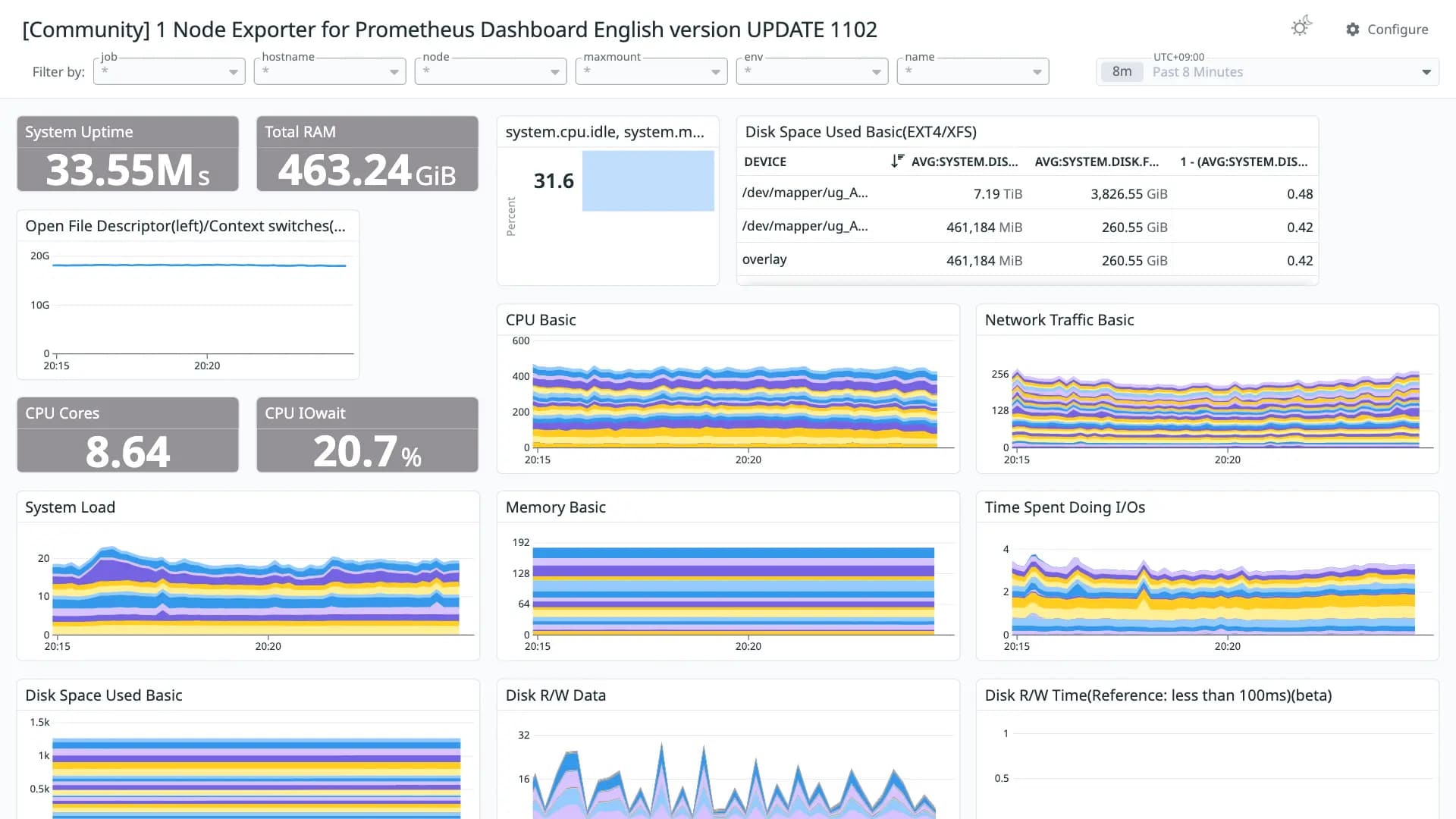Click the 7.19 TiB disk value

click(x=998, y=194)
